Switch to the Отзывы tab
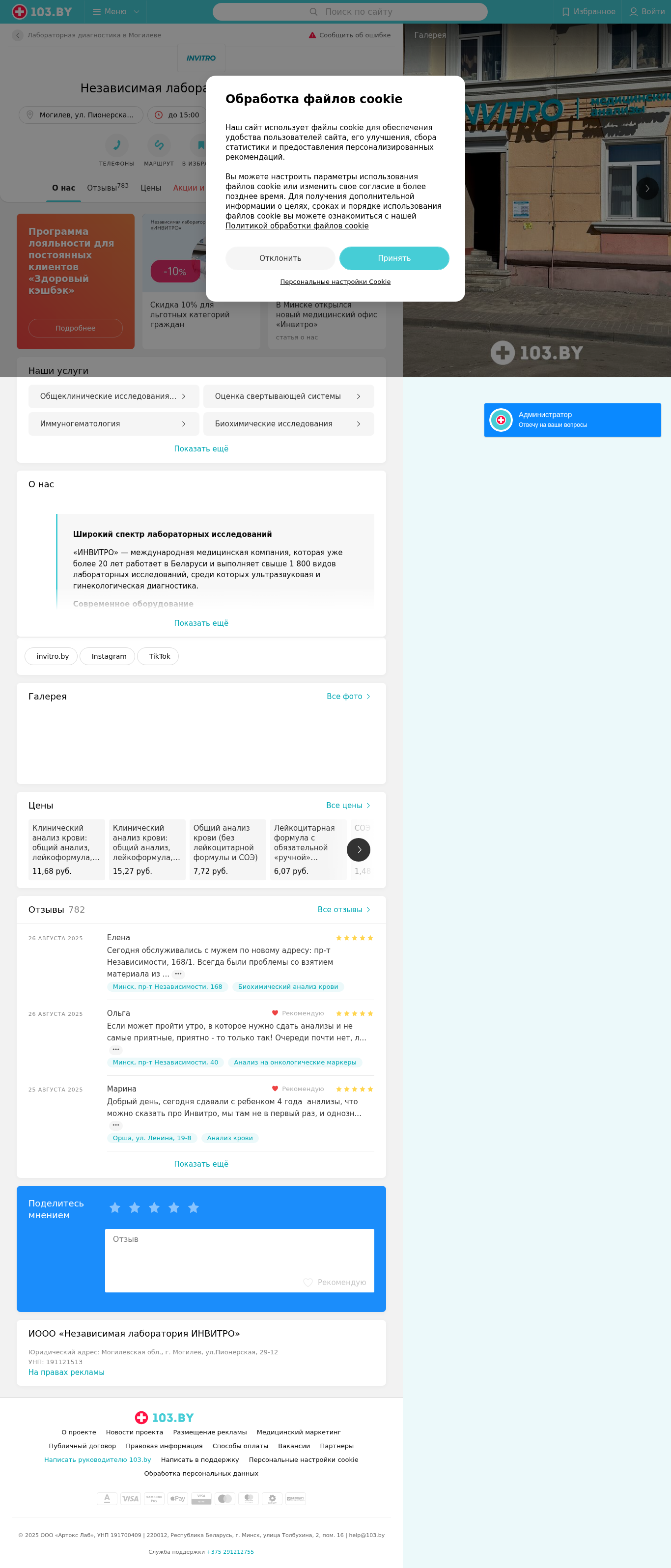The width and height of the screenshot is (671, 1568). pos(108,188)
